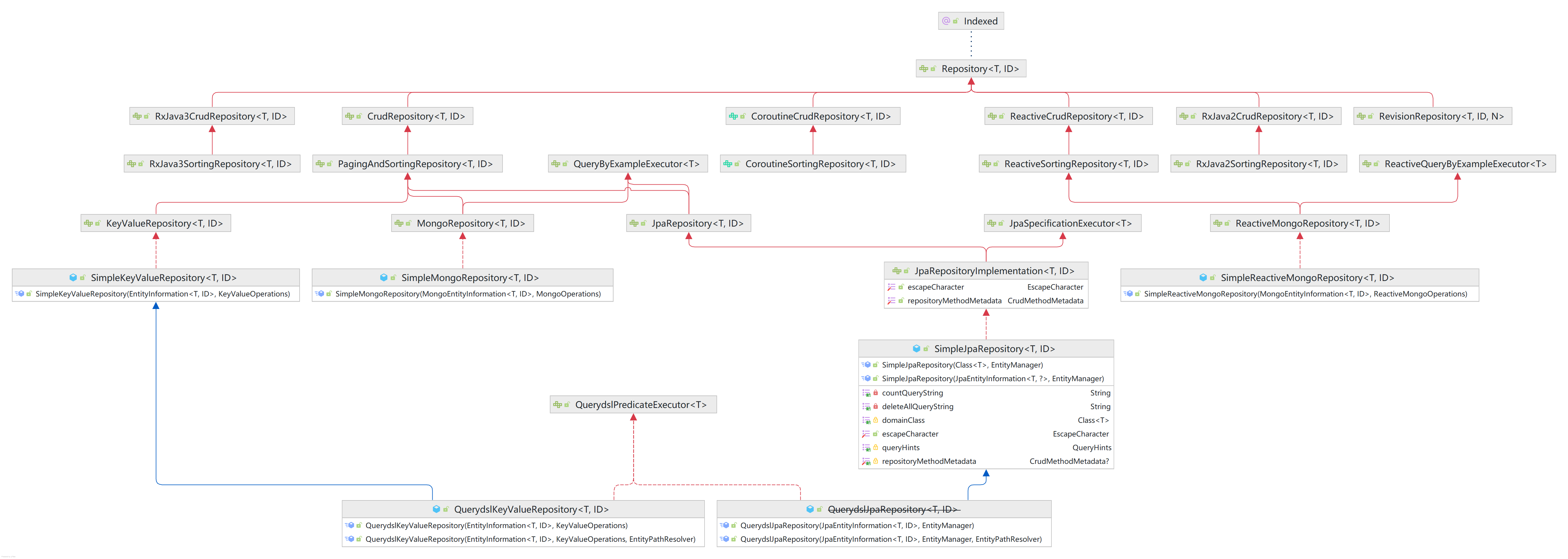Select the deprecated QuerydslJpaRepository class icon
The image size is (1568, 559).
(x=810, y=509)
